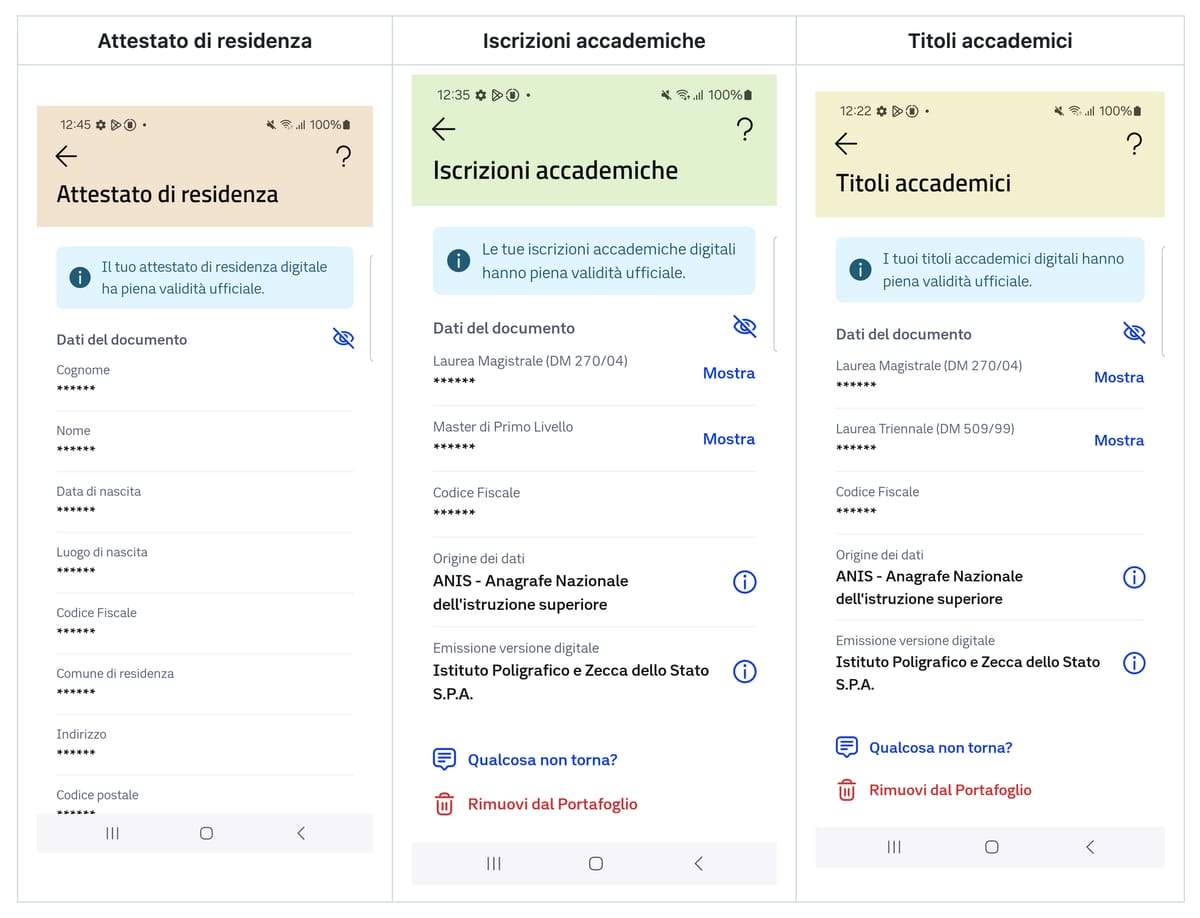Tap back arrow on Iscrizioni accademiche screen
1200x918 pixels.
coord(444,129)
